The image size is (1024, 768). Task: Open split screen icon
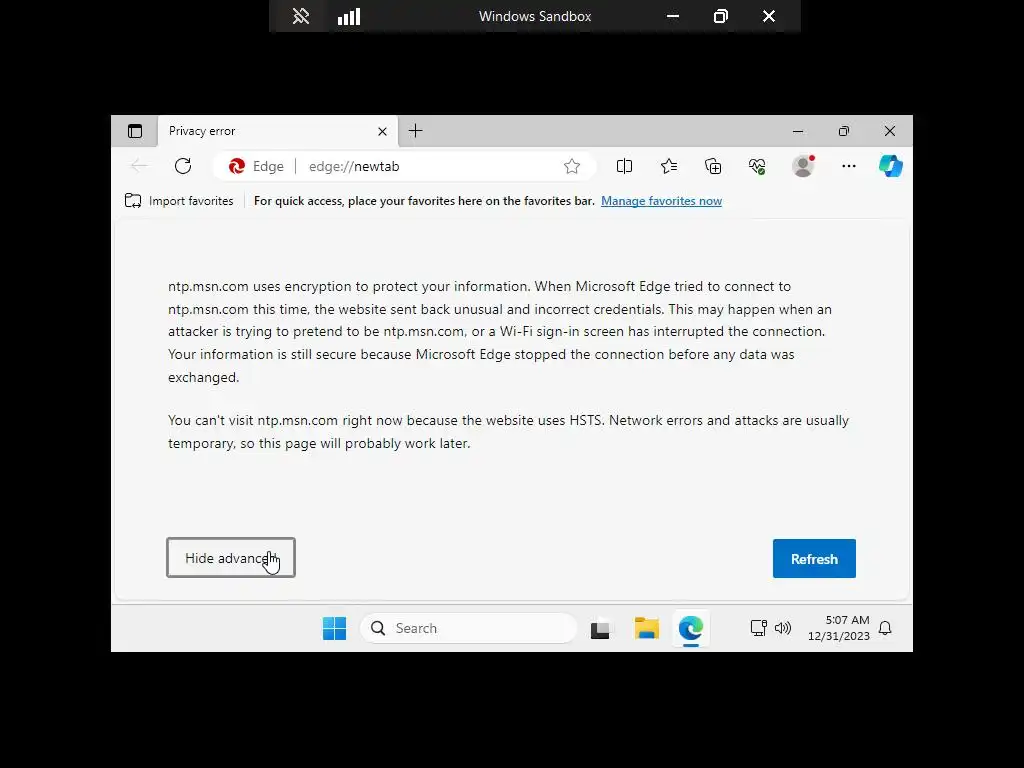click(624, 167)
